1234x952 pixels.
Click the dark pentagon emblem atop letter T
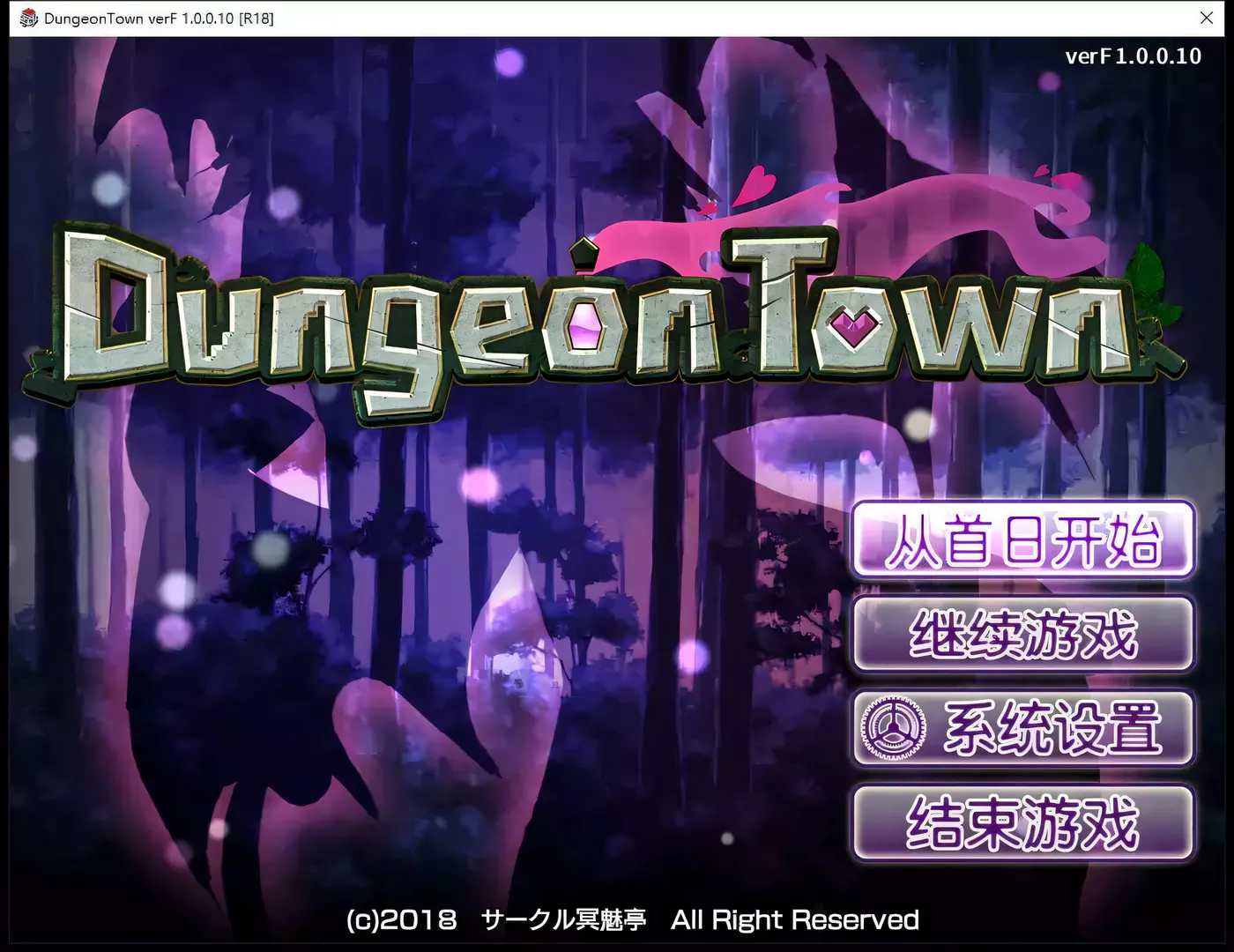(582, 253)
